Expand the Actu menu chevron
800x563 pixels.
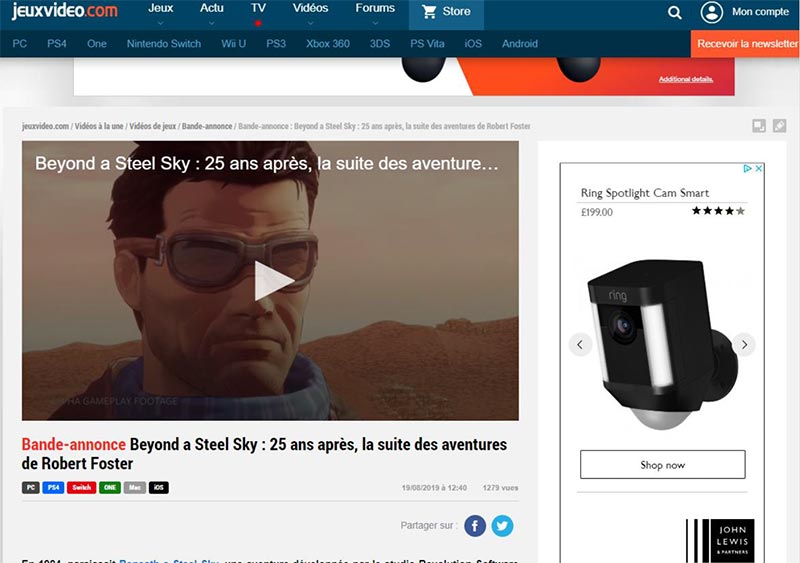click(x=212, y=23)
